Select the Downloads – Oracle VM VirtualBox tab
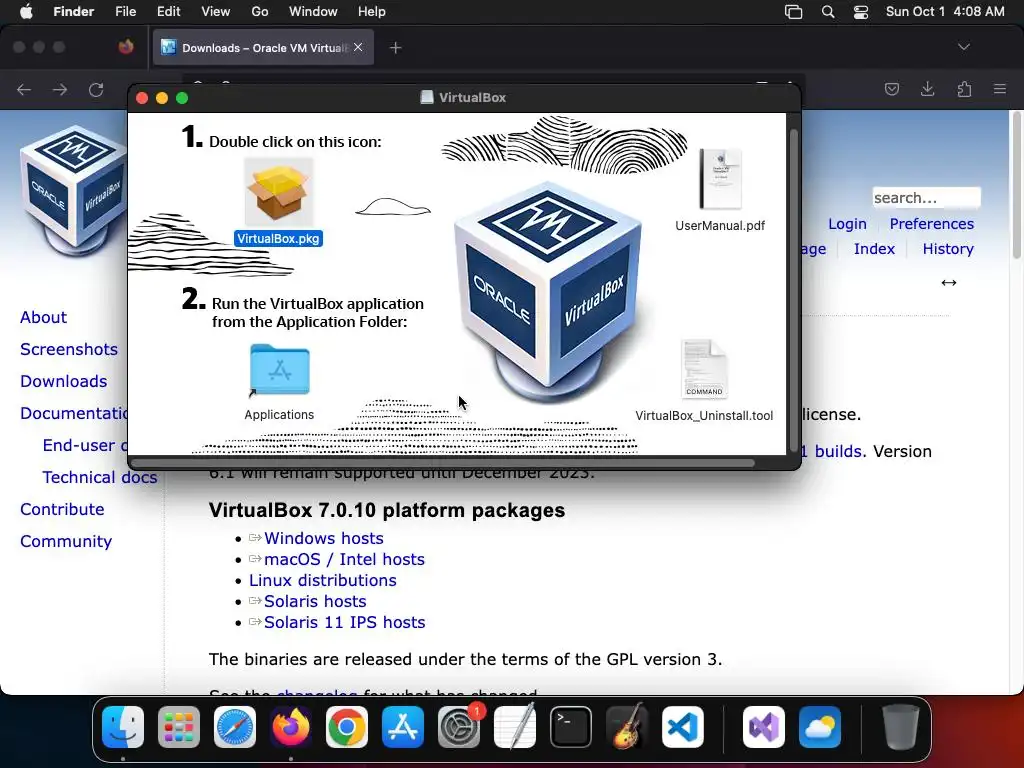The height and width of the screenshot is (768, 1024). [x=263, y=47]
